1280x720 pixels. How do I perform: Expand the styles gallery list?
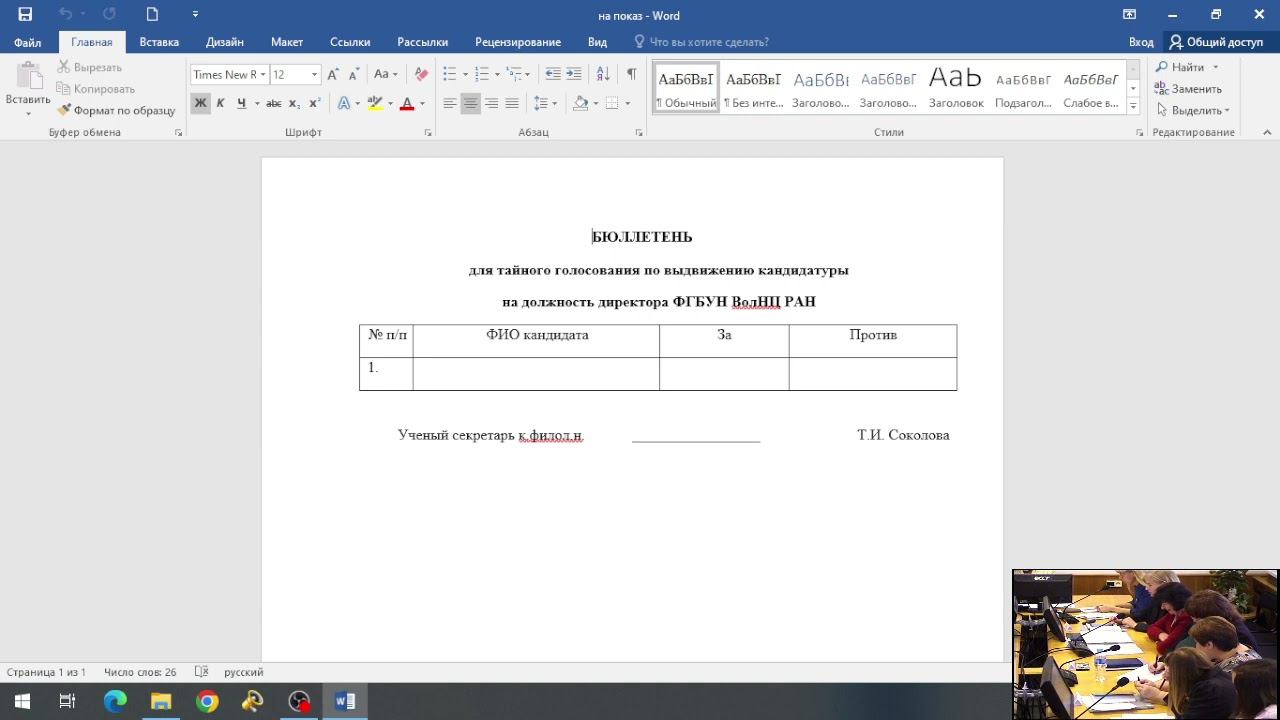[x=1133, y=105]
